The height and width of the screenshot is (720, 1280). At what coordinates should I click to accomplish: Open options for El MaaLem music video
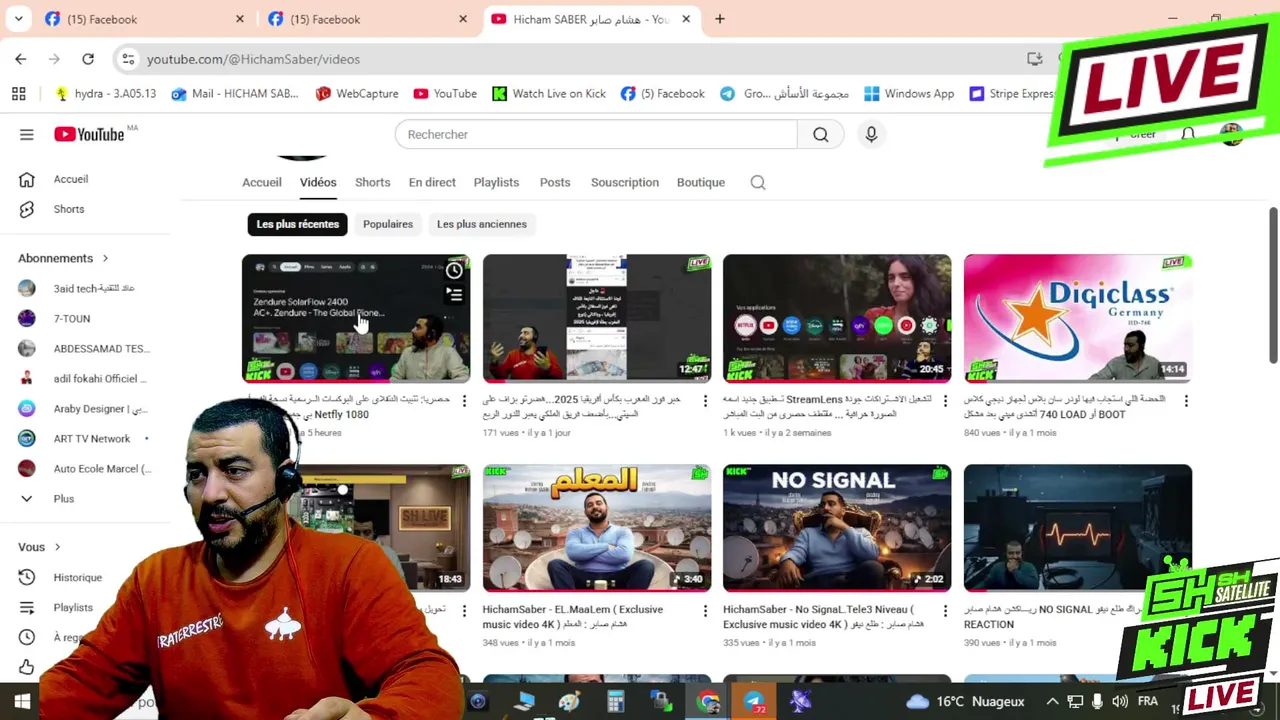pyautogui.click(x=705, y=610)
